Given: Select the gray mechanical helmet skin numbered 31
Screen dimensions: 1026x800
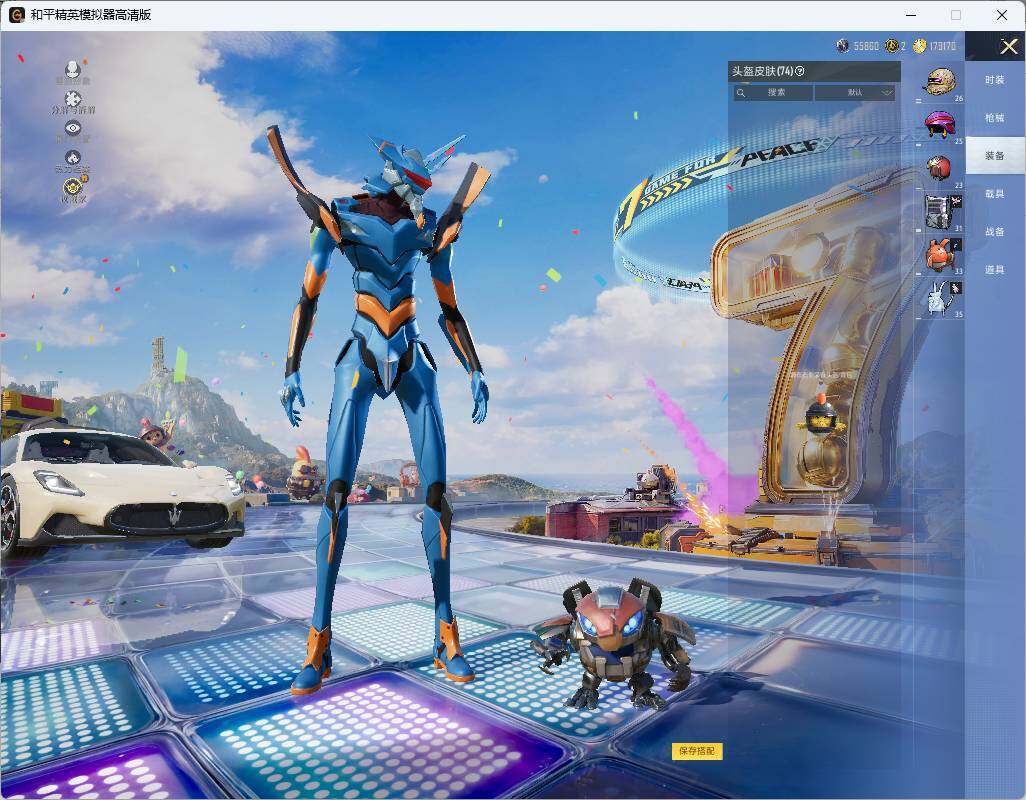Looking at the screenshot, I should pyautogui.click(x=941, y=211).
